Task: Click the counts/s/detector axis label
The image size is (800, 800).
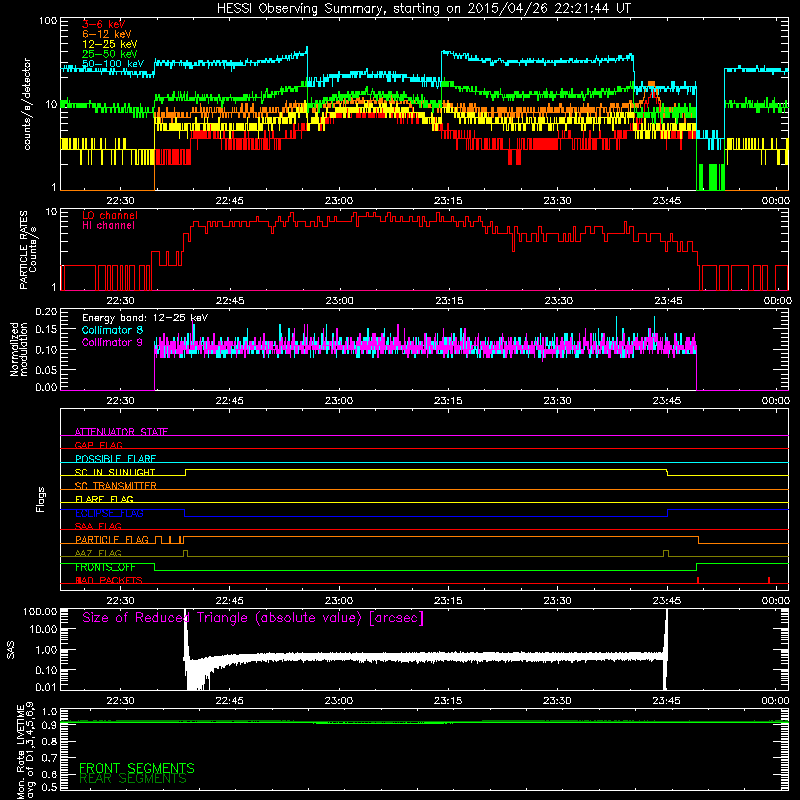Action: (27, 104)
